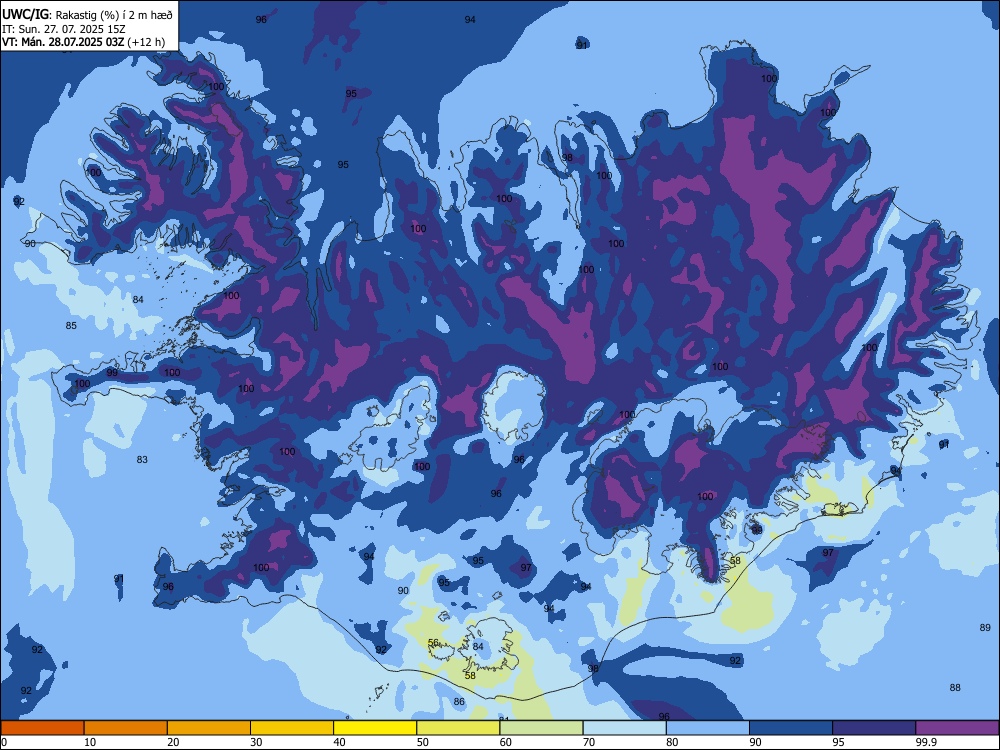Click the legend tick label '60'
This screenshot has height=750, width=1000.
click(505, 742)
